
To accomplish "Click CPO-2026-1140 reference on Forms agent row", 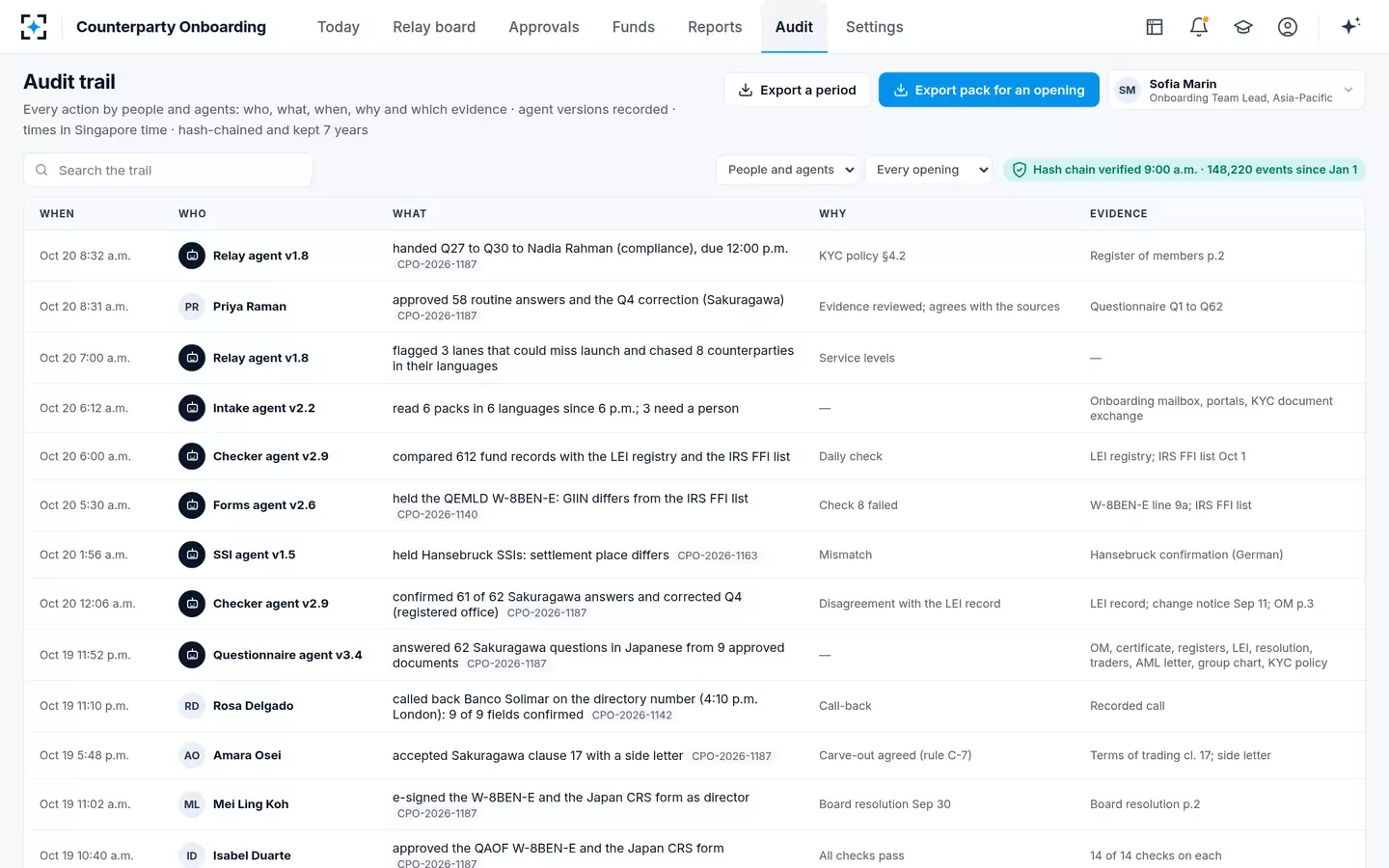I will (x=438, y=515).
